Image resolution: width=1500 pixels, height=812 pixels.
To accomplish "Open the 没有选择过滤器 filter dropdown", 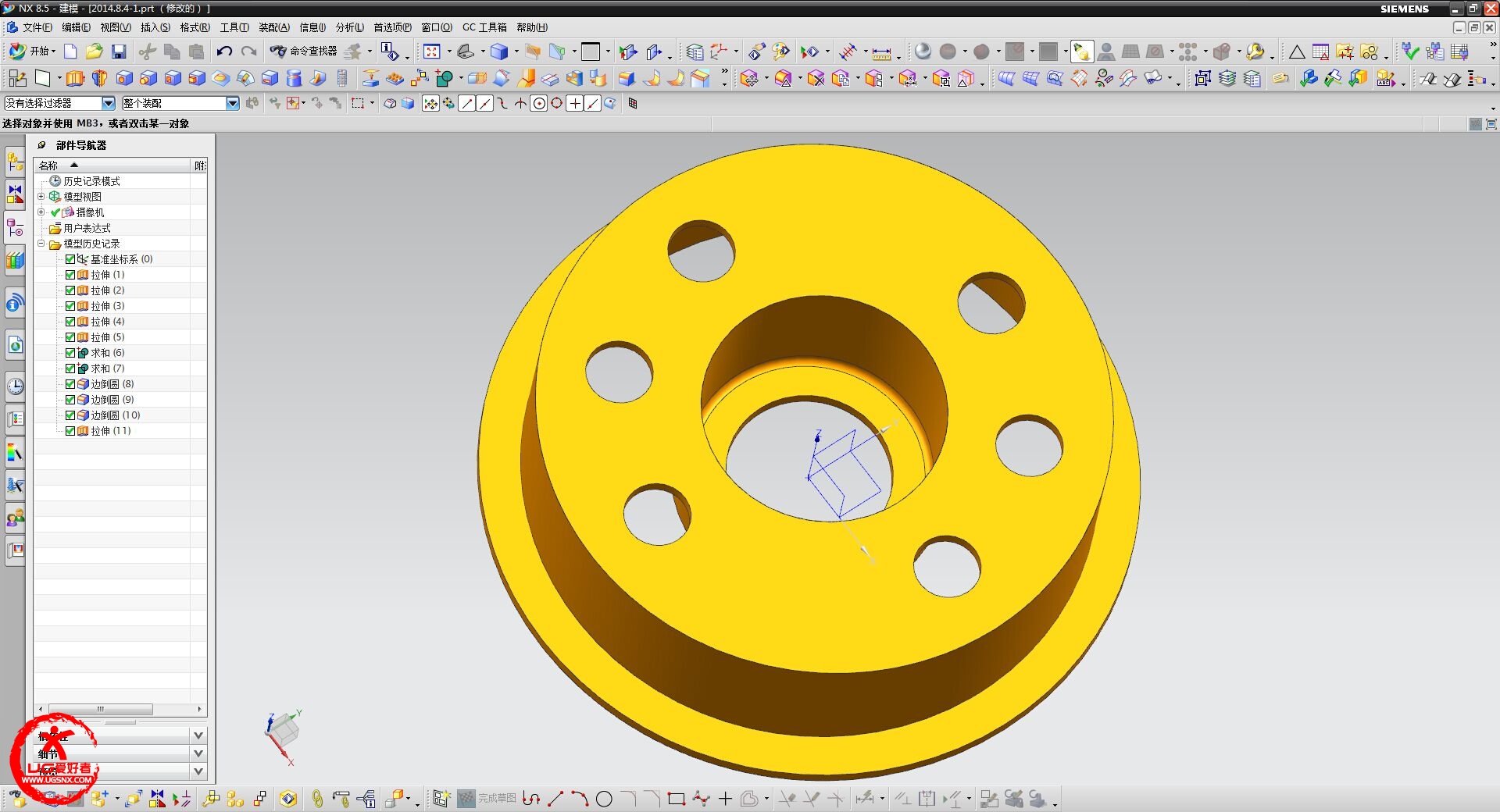I will click(x=109, y=103).
